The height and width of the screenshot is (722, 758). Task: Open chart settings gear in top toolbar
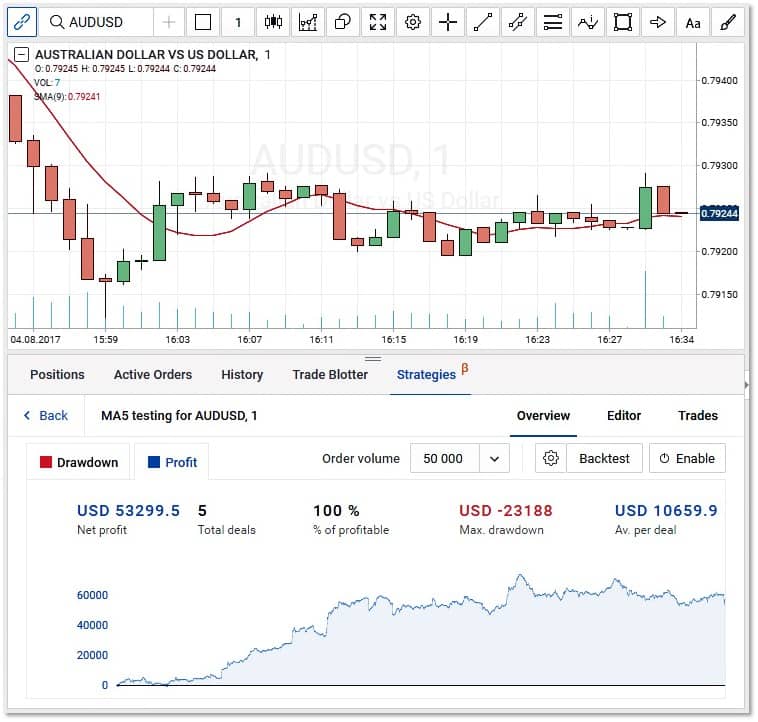click(x=411, y=22)
